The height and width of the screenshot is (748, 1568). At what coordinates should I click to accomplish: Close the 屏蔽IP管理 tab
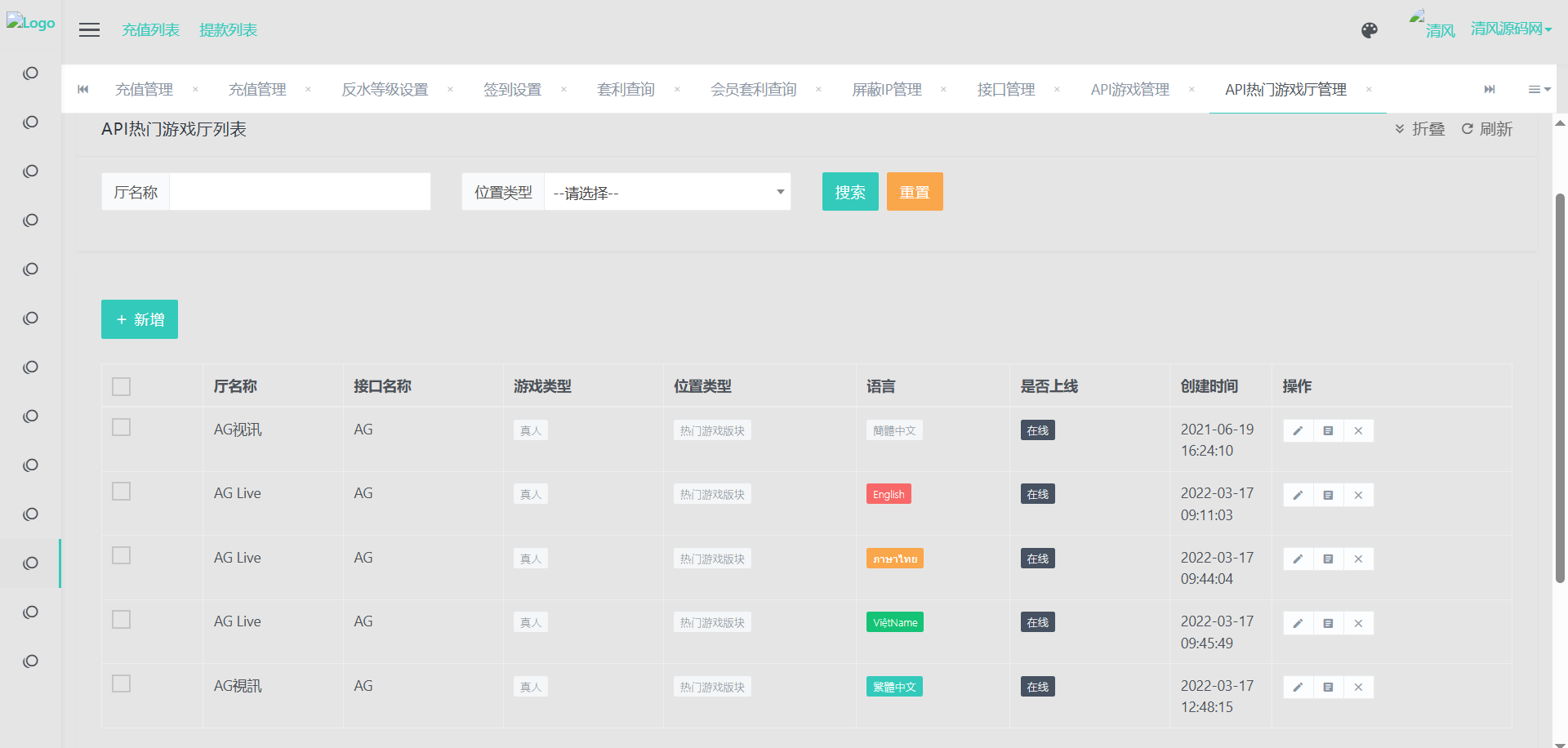[943, 89]
